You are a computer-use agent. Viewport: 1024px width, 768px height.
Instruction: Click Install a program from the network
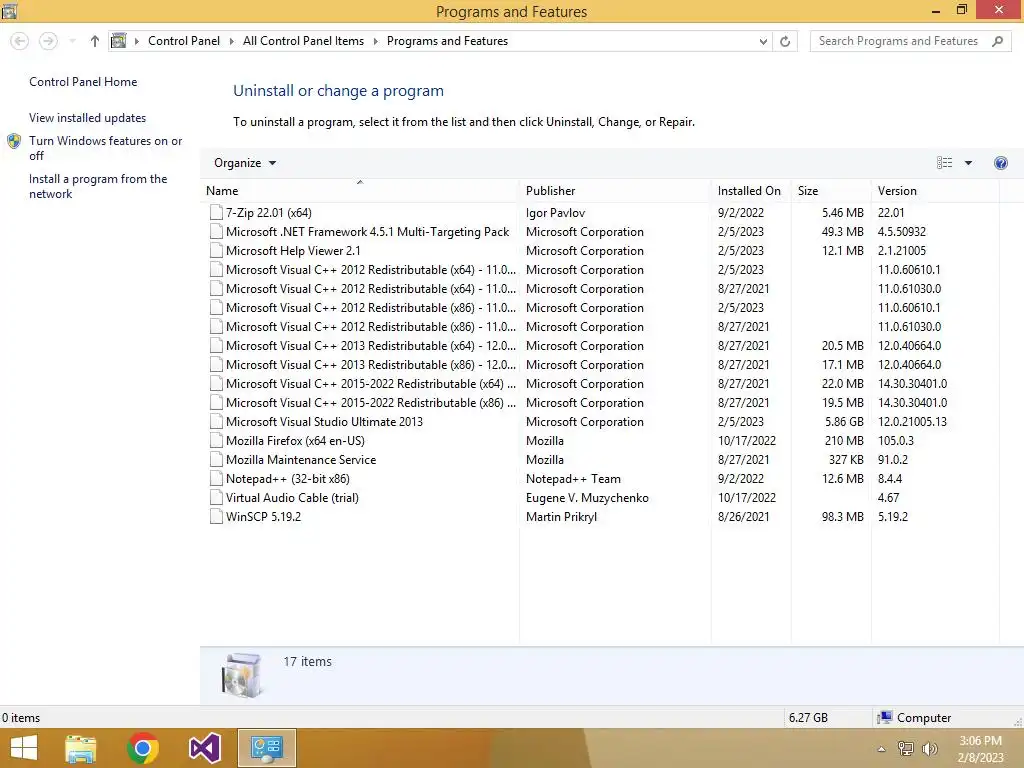pyautogui.click(x=98, y=186)
